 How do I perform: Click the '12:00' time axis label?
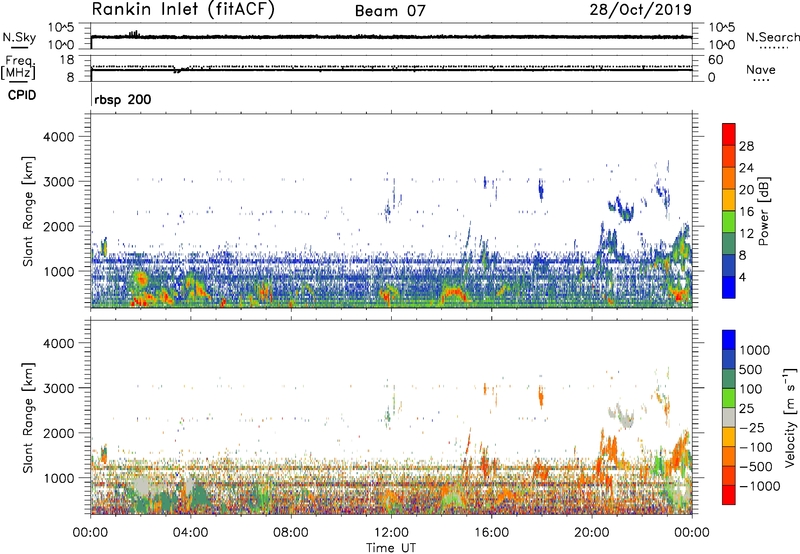point(391,533)
